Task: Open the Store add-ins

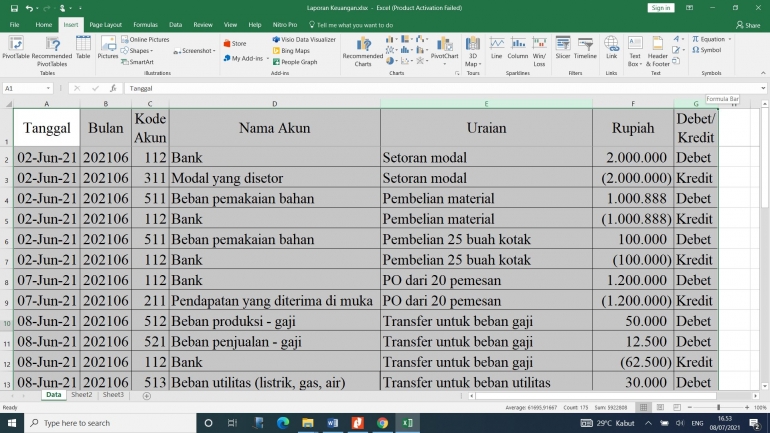Action: [x=235, y=44]
